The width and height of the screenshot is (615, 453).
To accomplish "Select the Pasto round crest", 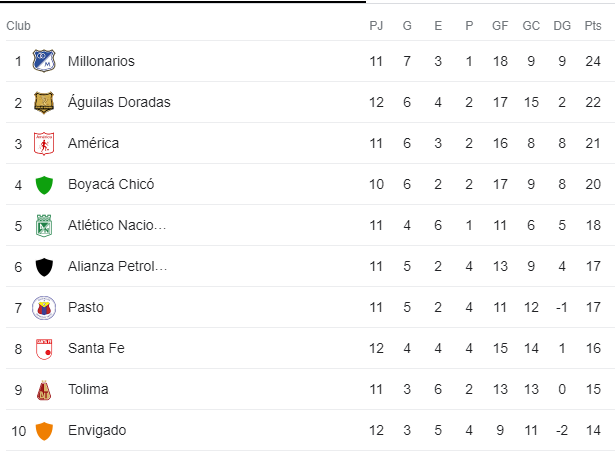I will tap(44, 307).
